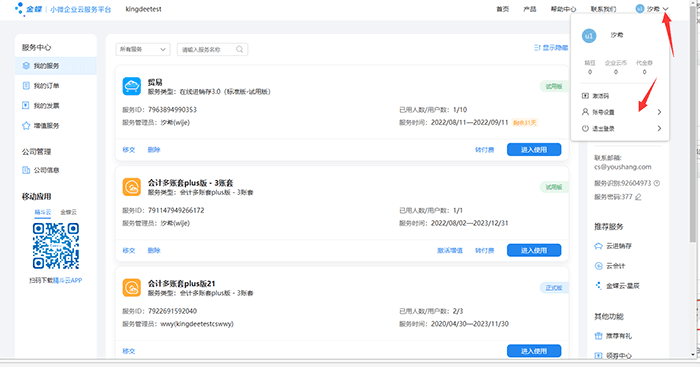Click the 剩余31天 remaining days badge

pyautogui.click(x=525, y=123)
